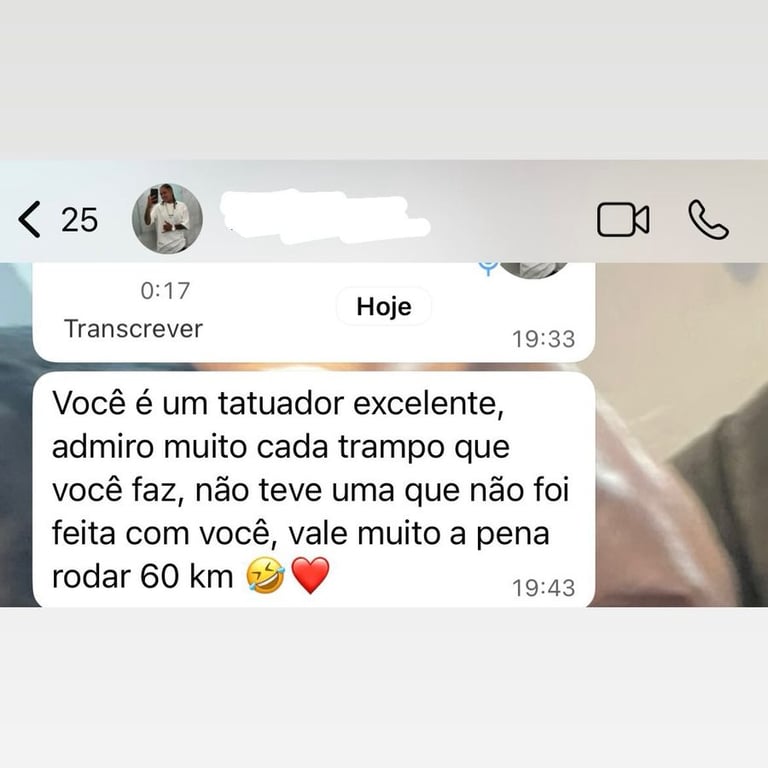768x768 pixels.
Task: Tap the 19:33 timestamp on the voice message
Action: [x=544, y=339]
